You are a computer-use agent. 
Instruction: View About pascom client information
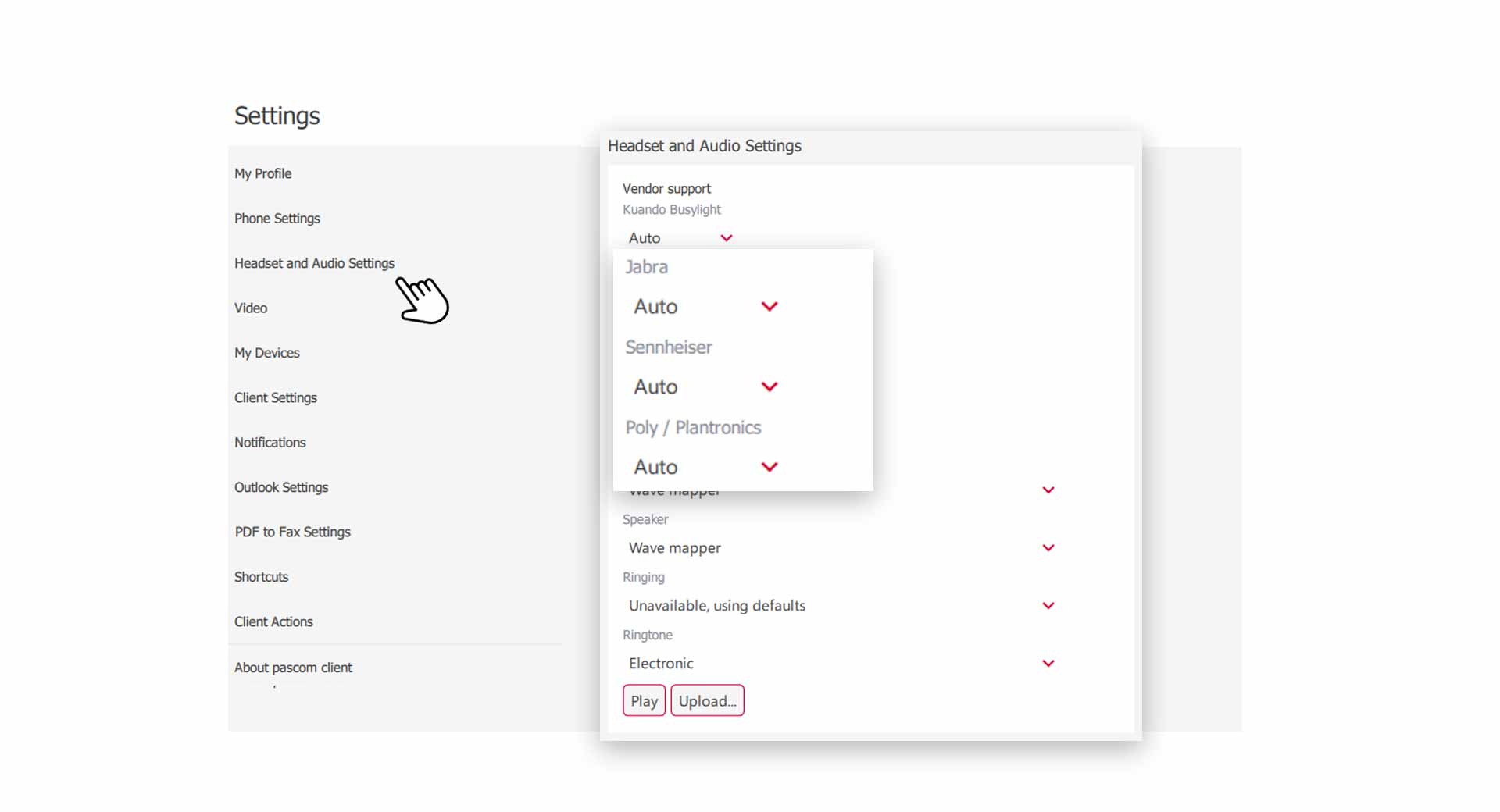[x=294, y=668]
